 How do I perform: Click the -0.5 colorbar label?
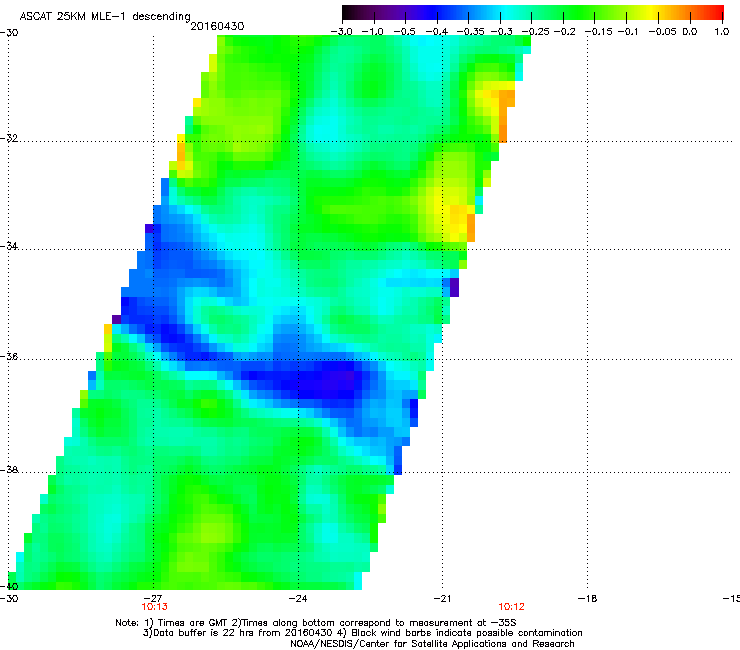pyautogui.click(x=404, y=32)
